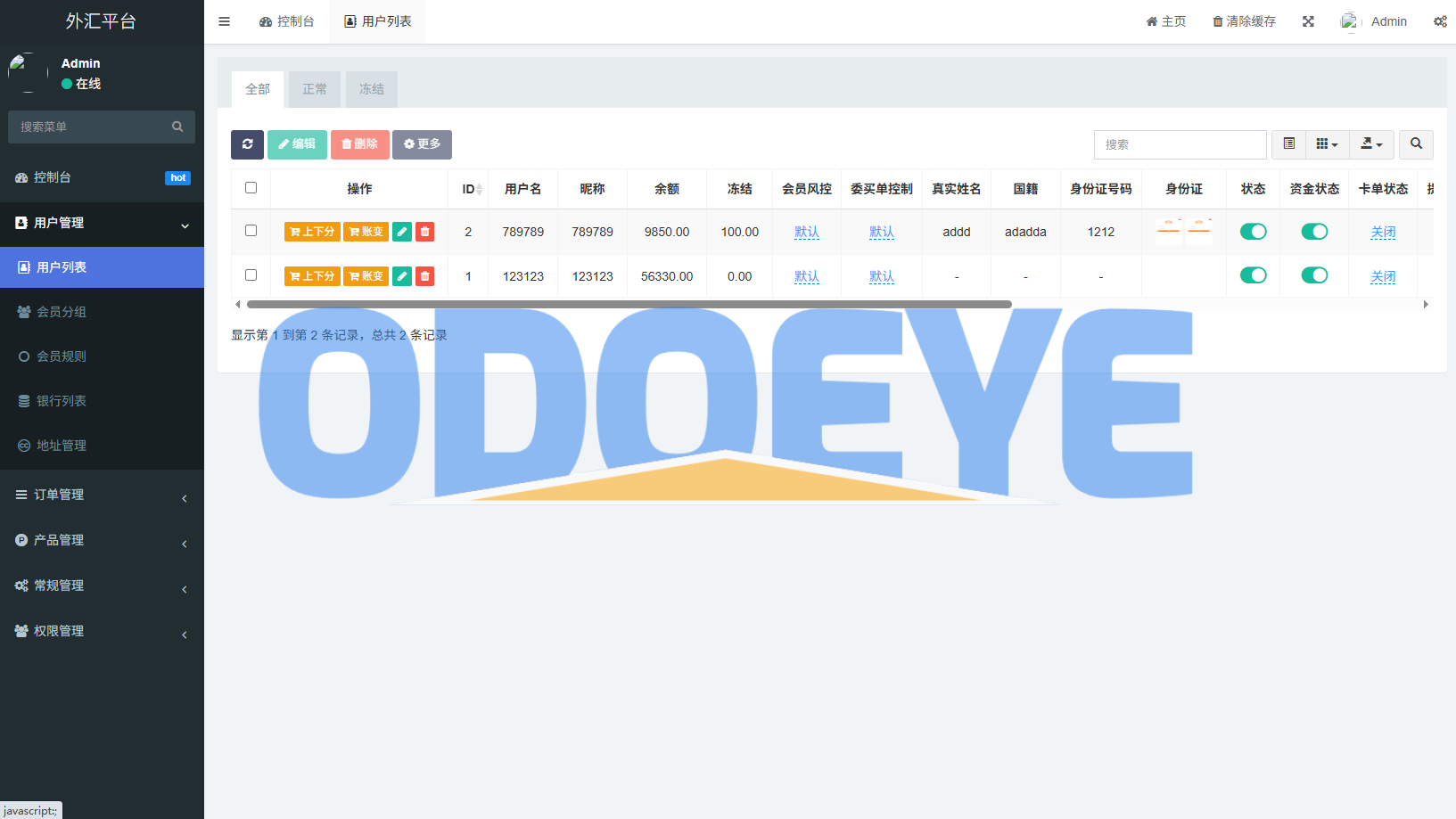The height and width of the screenshot is (819, 1456).
Task: Expand the 订单管理 sidebar menu
Action: (x=102, y=495)
